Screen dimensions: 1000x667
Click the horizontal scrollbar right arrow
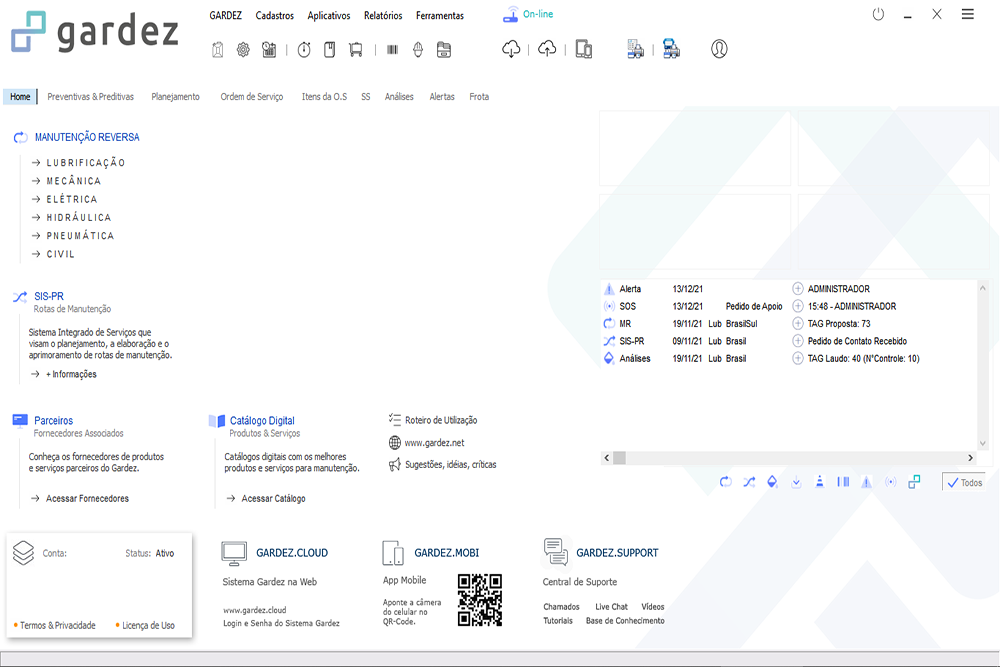click(970, 458)
